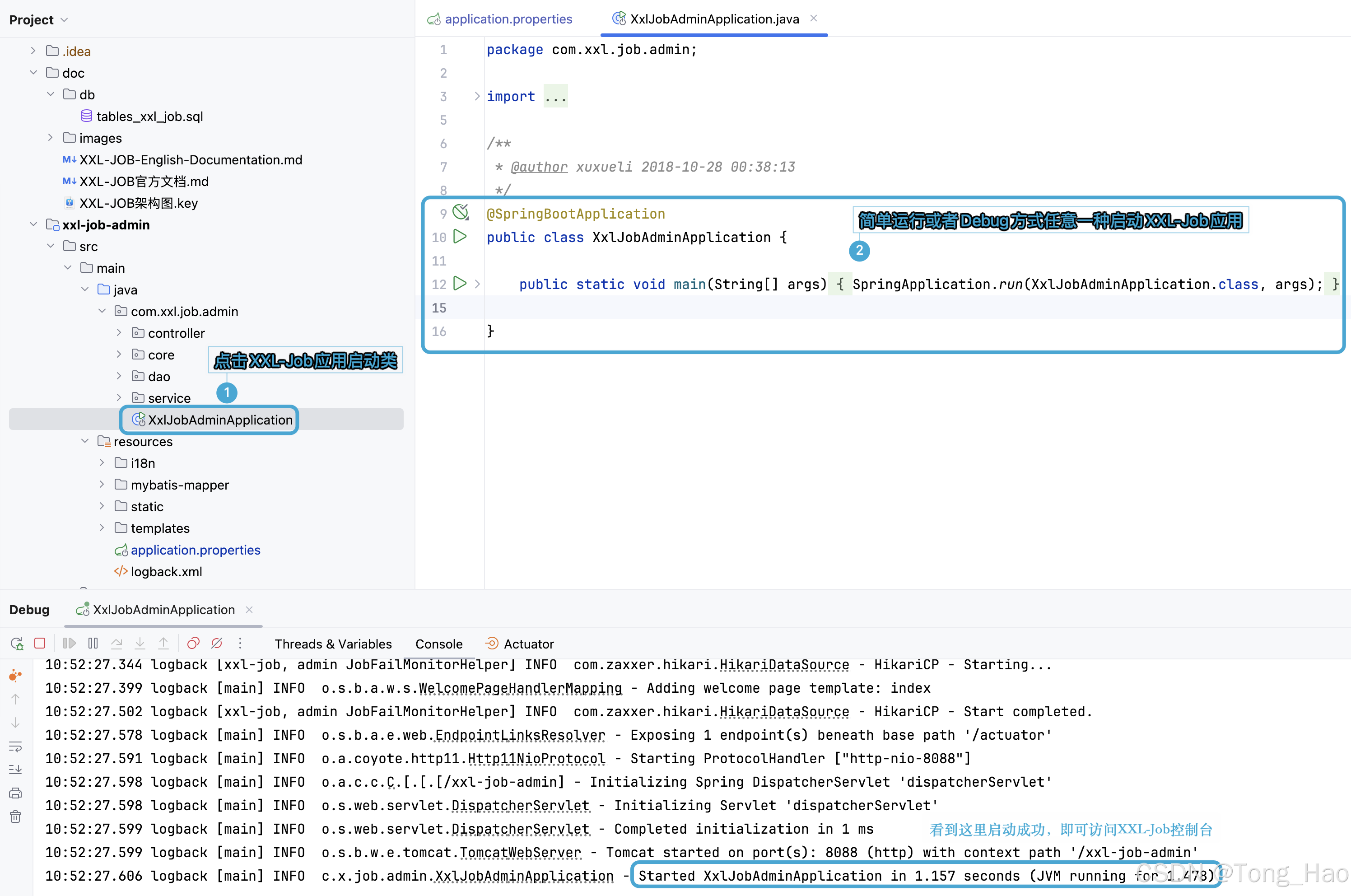Click run gutter icon beside class declaration
The image size is (1351, 896).
(460, 237)
